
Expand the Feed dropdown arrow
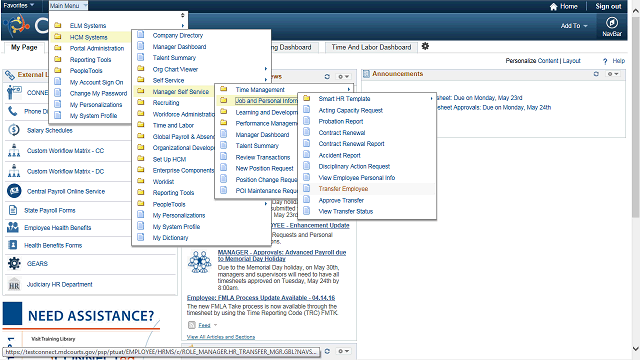pyautogui.click(x=216, y=325)
